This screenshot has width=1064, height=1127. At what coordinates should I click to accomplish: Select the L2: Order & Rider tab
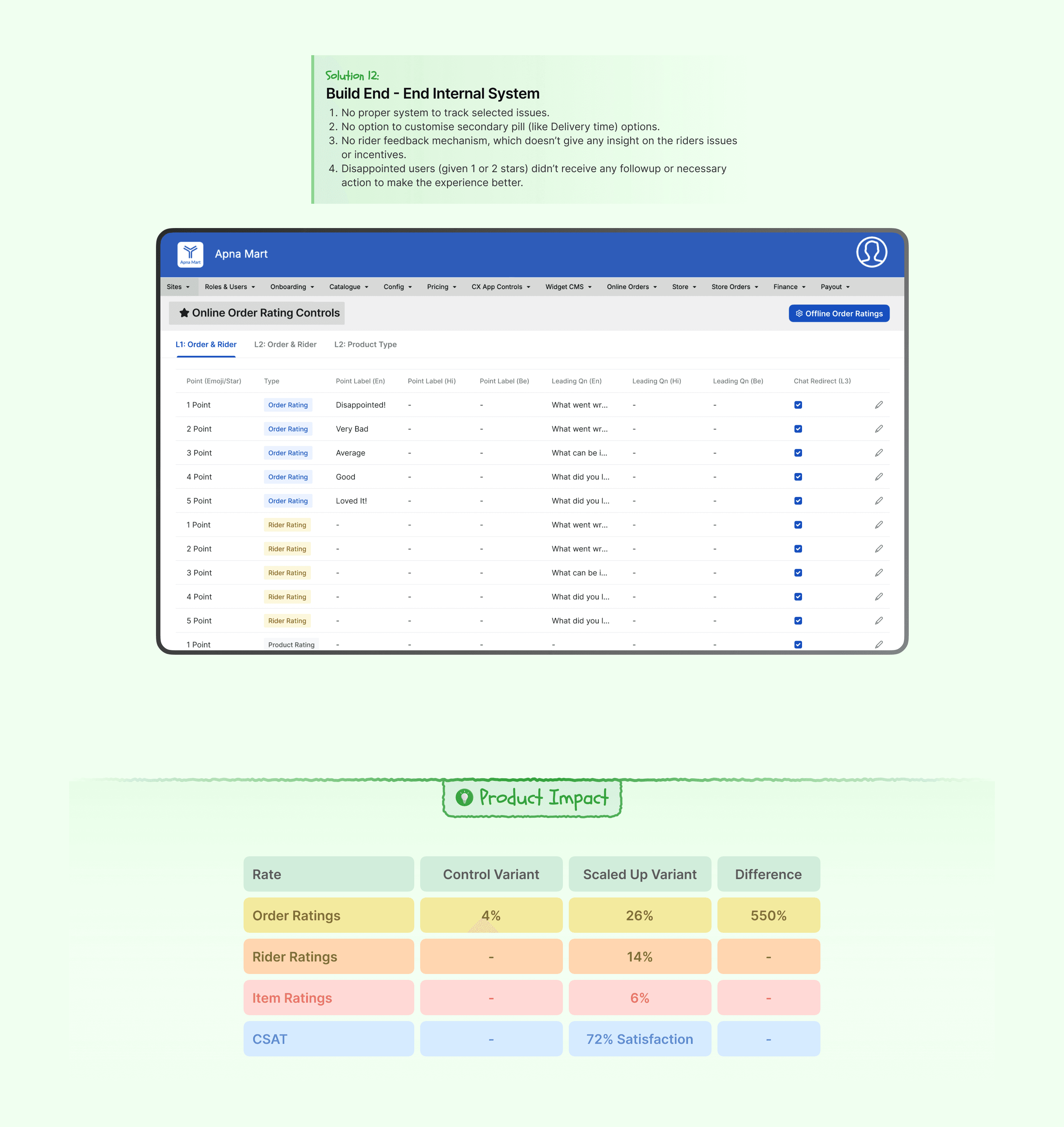point(285,345)
